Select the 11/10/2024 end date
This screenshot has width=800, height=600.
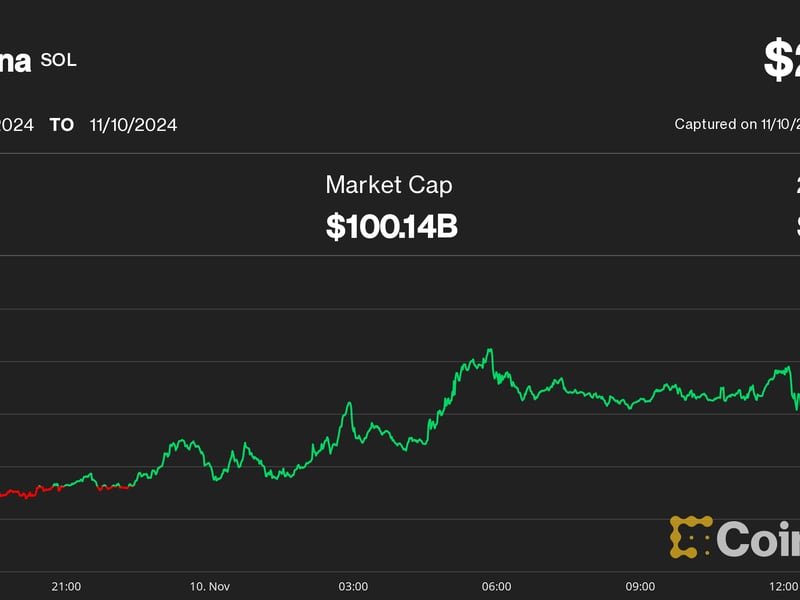coord(133,125)
